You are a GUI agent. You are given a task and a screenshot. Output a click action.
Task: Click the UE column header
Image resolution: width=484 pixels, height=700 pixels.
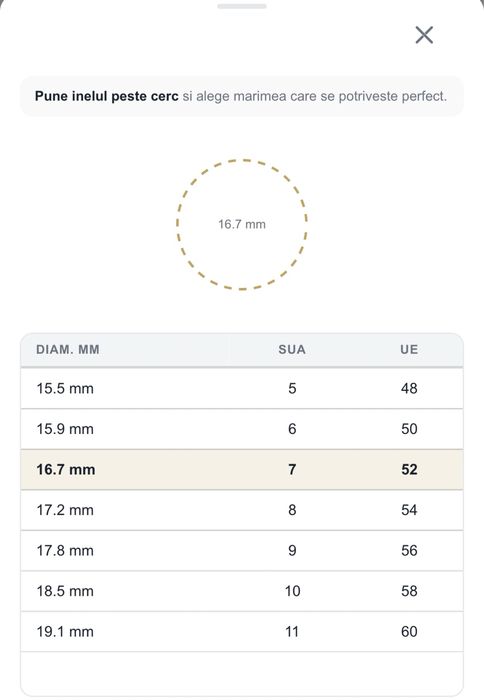[x=409, y=350]
